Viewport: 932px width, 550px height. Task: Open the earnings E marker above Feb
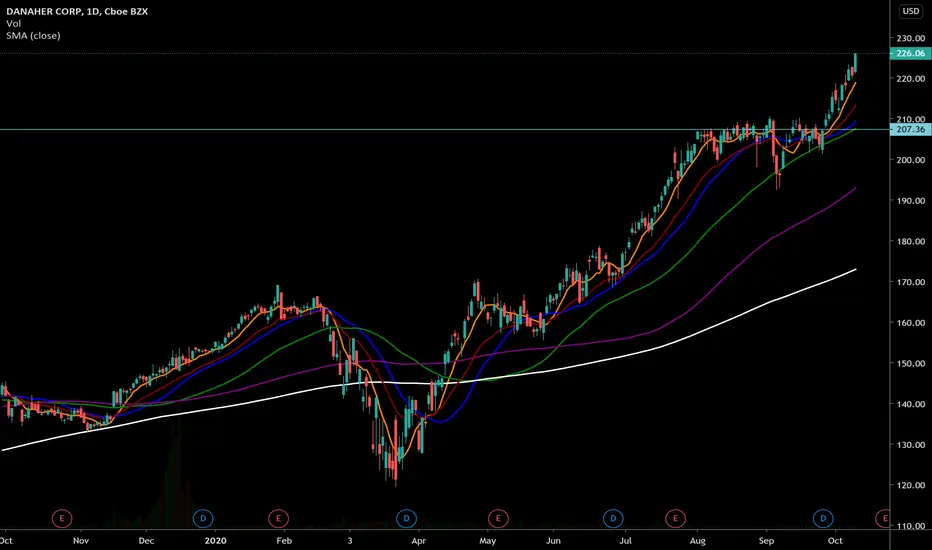(x=278, y=518)
